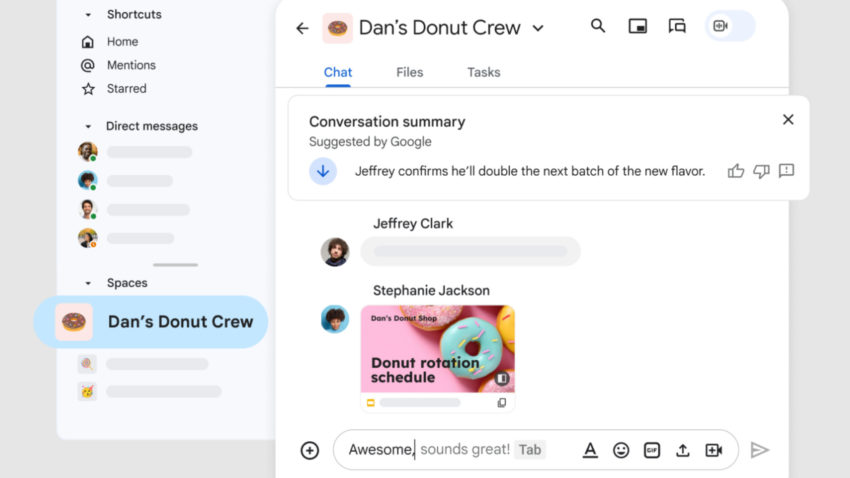Click the blue down arrow in summary
Viewport: 850px width, 478px height.
(323, 171)
